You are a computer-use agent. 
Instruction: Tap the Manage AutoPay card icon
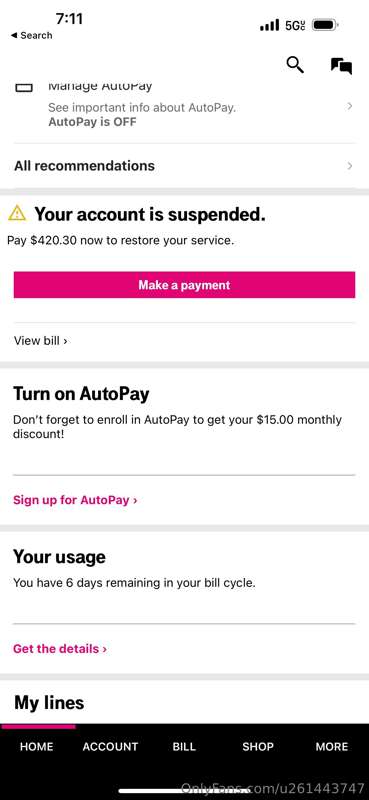pyautogui.click(x=24, y=87)
